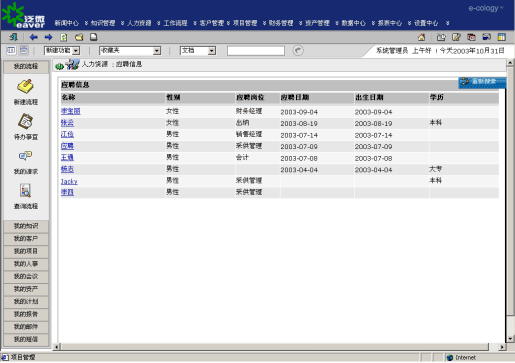Open 数据中心 menu
Viewport: 515px width, 363px height.
(x=354, y=23)
